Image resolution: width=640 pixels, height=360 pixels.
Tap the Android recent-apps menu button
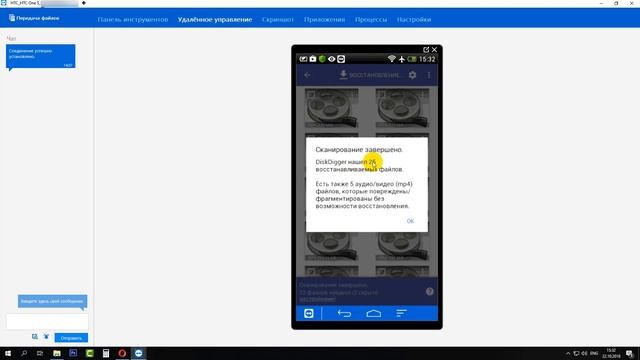401,313
